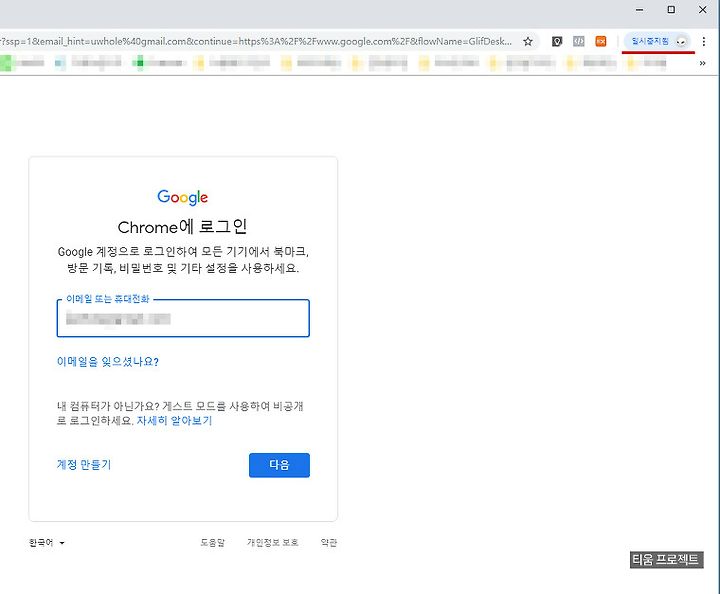
Task: Bookmark this page with the star icon
Action: click(528, 41)
